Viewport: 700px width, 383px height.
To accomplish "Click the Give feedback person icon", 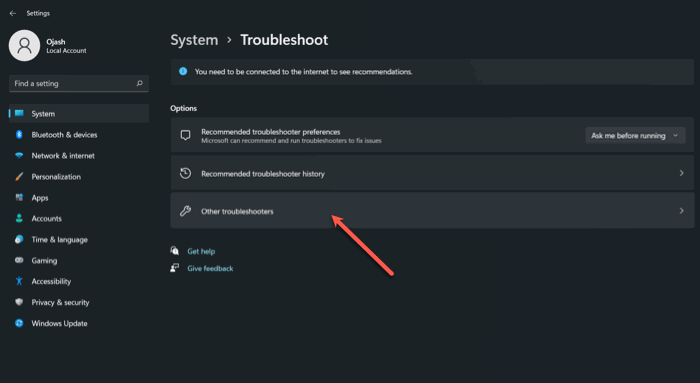I will coord(175,268).
